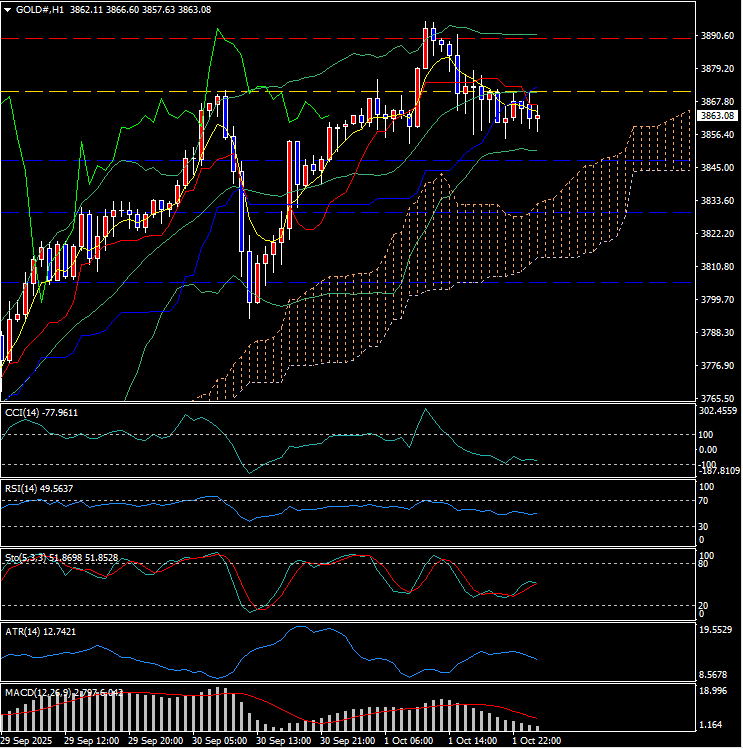
Task: Click the red dashed horizontal line near 3890
Action: (x=300, y=38)
